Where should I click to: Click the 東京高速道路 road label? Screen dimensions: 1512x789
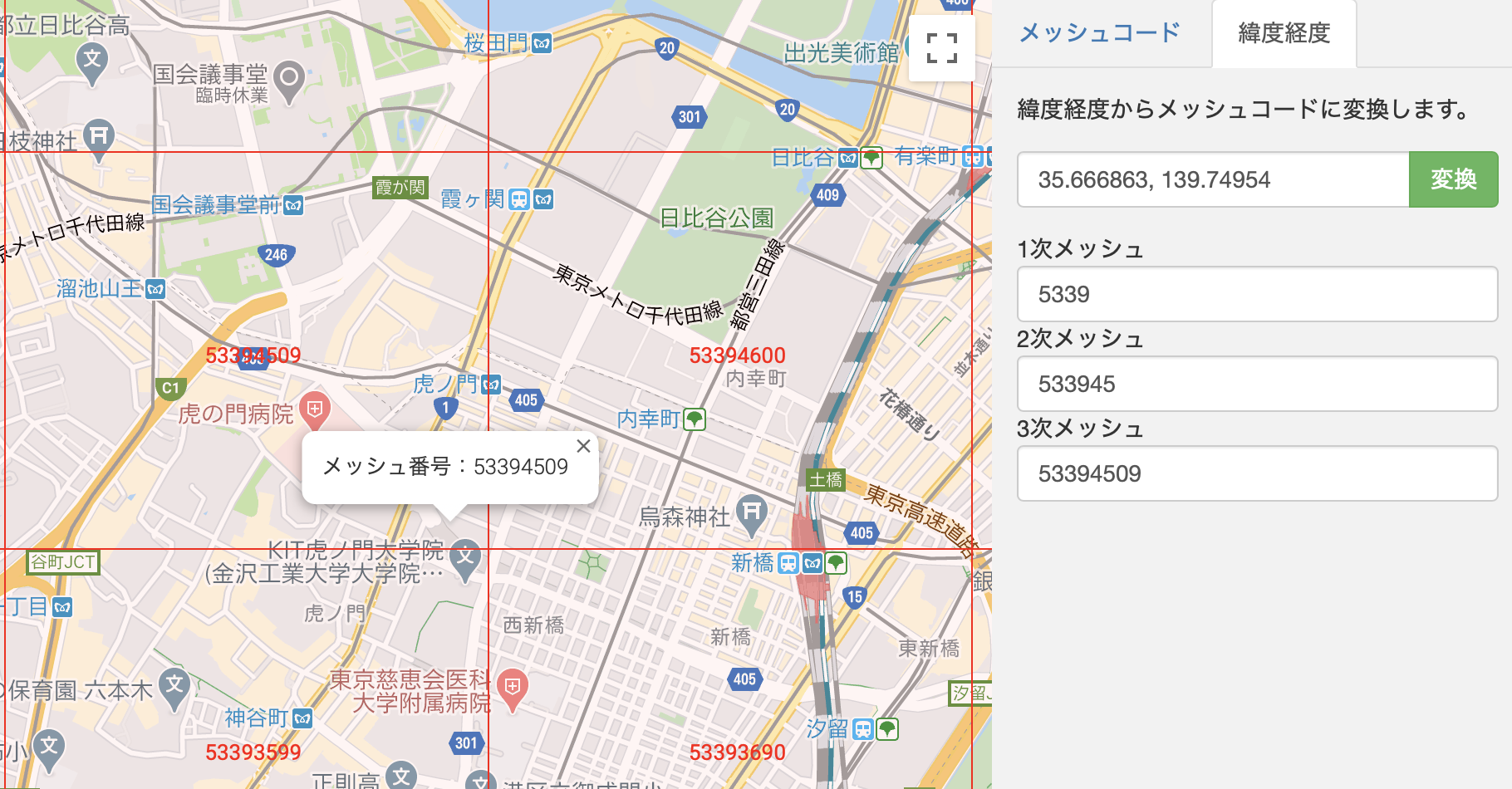[920, 520]
